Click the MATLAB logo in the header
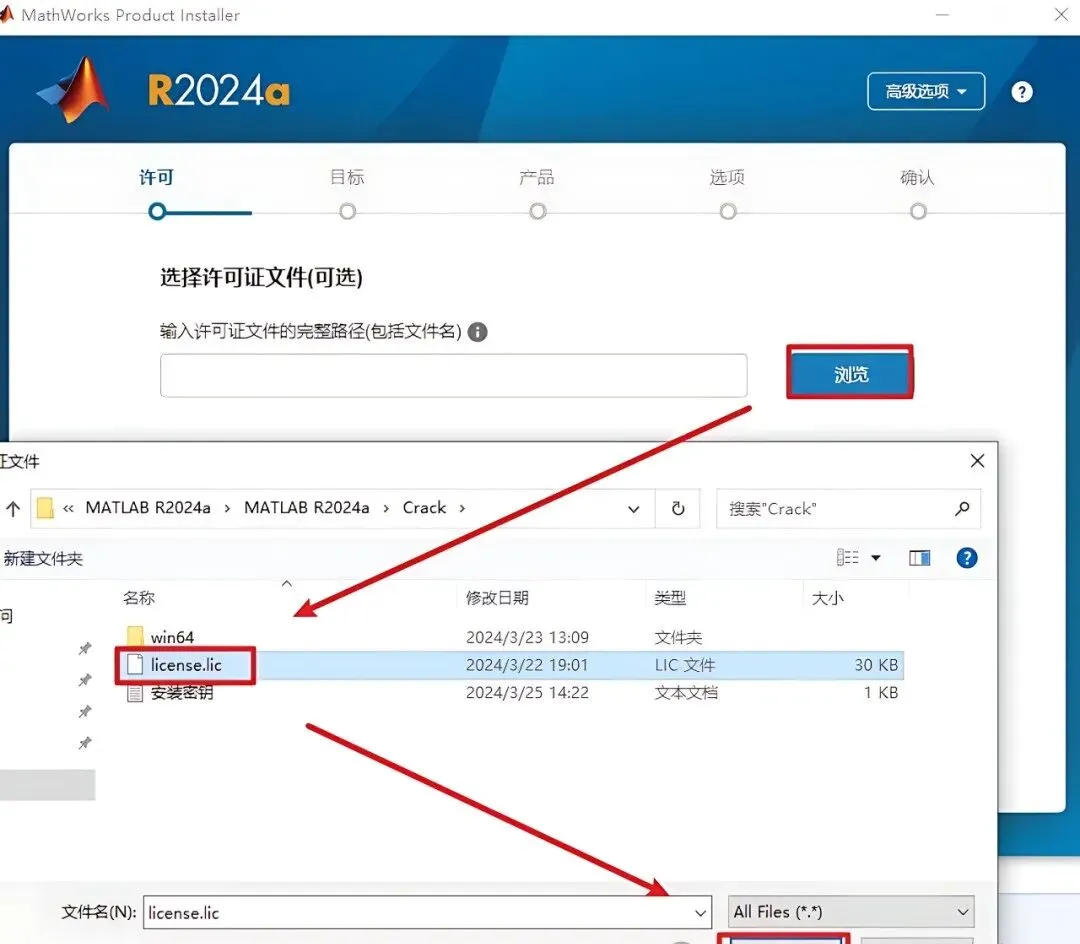The image size is (1080, 944). point(74,90)
